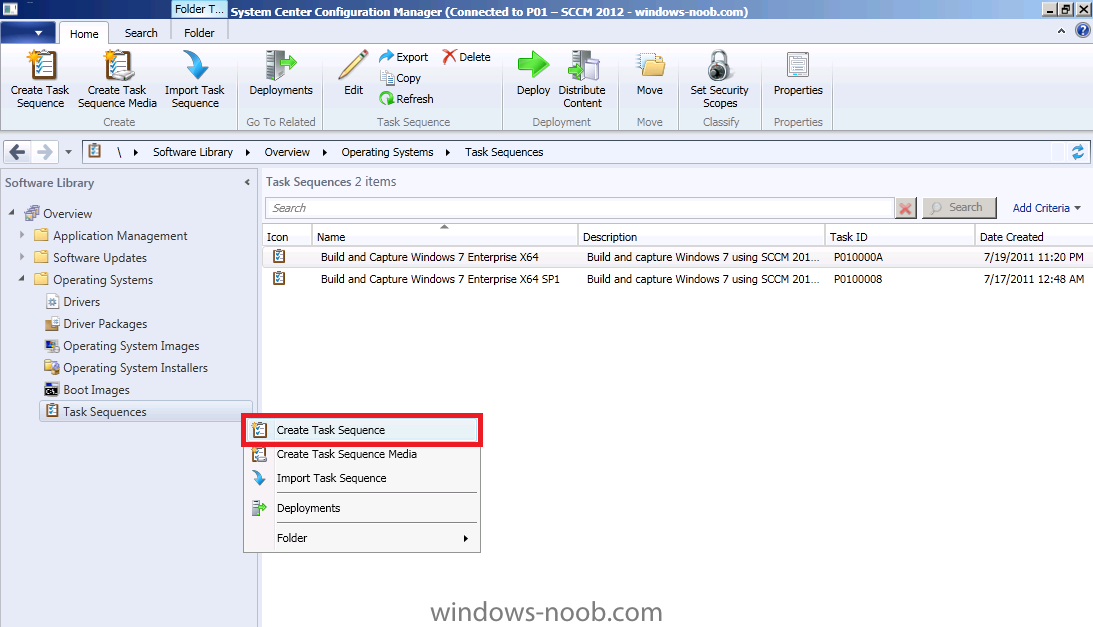This screenshot has width=1093, height=627.
Task: Expand arrow after Software Library breadcrumb
Action: (247, 152)
